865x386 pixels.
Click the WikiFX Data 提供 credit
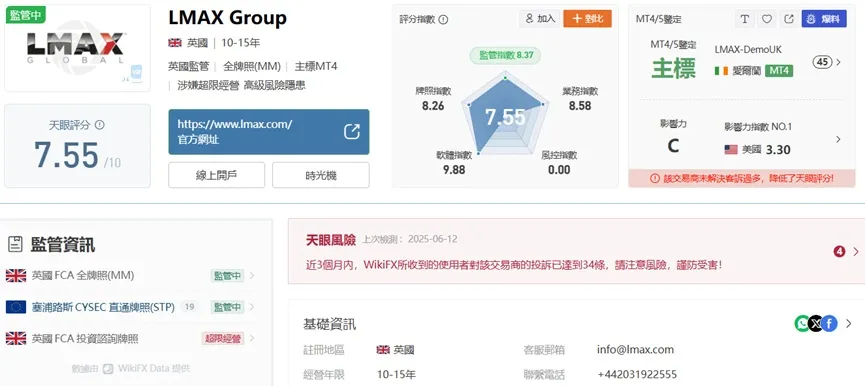point(131,368)
